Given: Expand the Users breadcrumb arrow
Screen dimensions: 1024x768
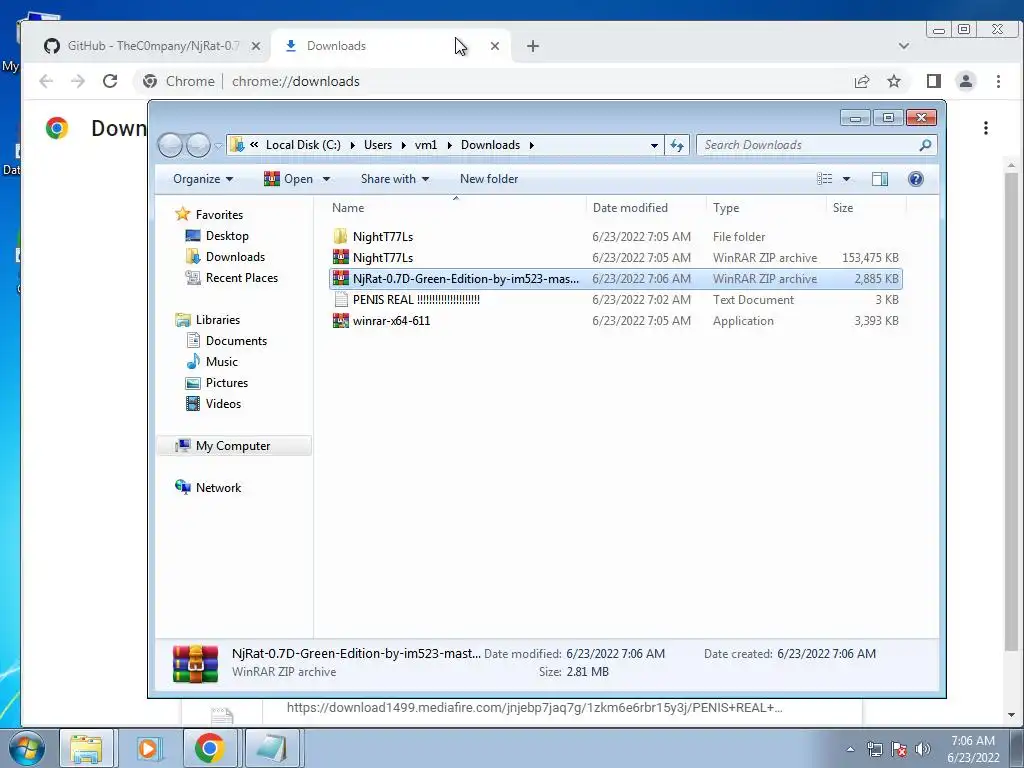Looking at the screenshot, I should (x=404, y=145).
